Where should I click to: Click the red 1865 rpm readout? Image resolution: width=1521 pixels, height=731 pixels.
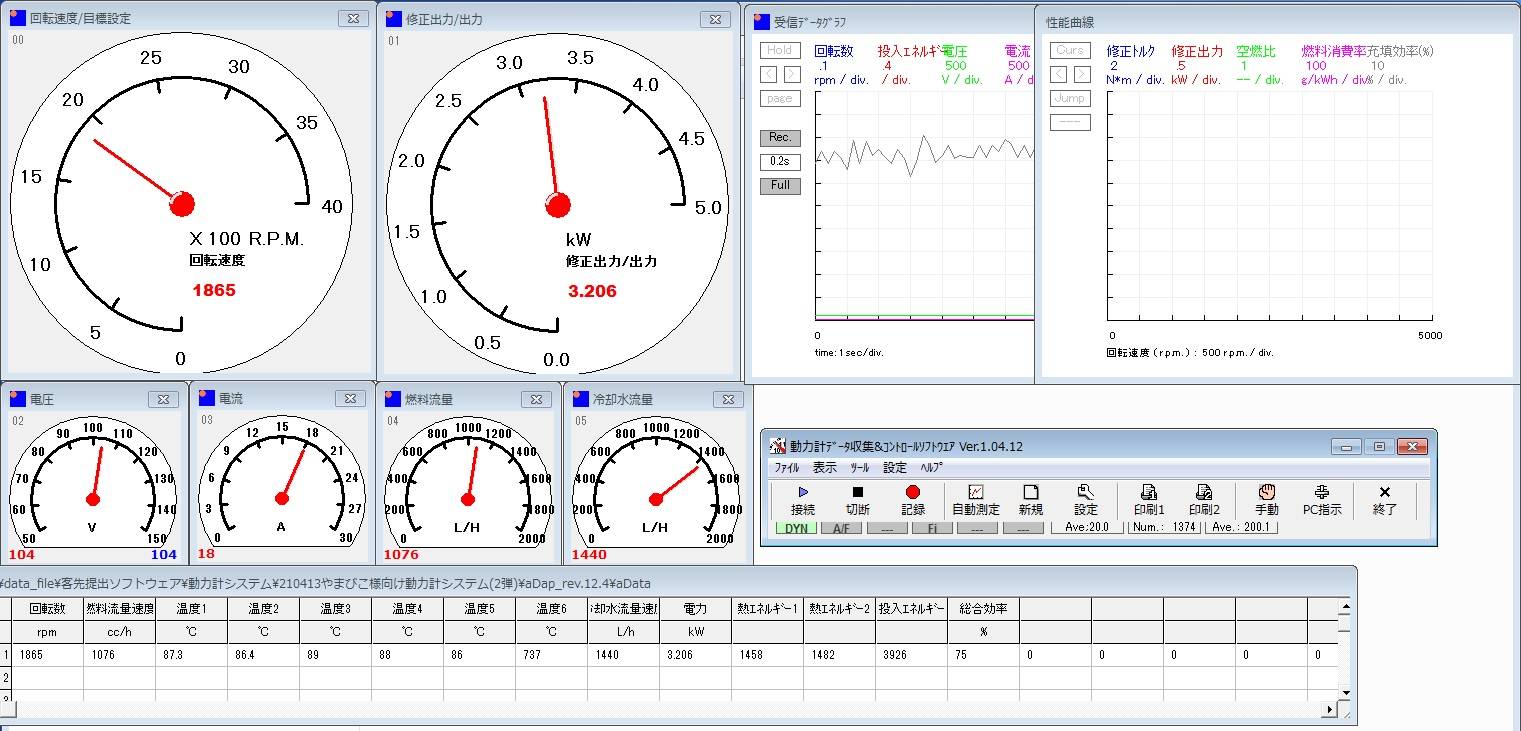click(214, 290)
